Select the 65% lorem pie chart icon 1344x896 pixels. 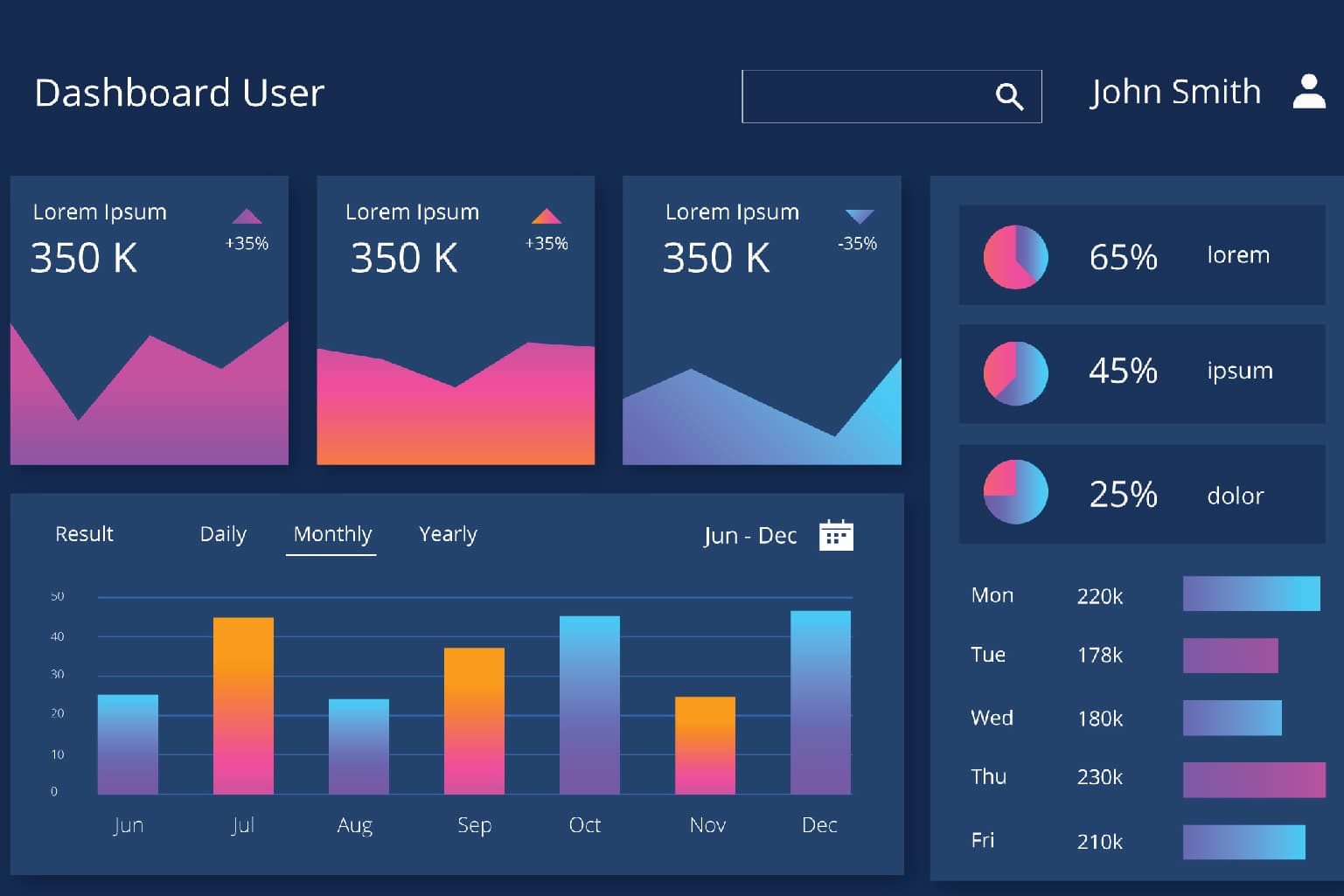pos(1015,256)
